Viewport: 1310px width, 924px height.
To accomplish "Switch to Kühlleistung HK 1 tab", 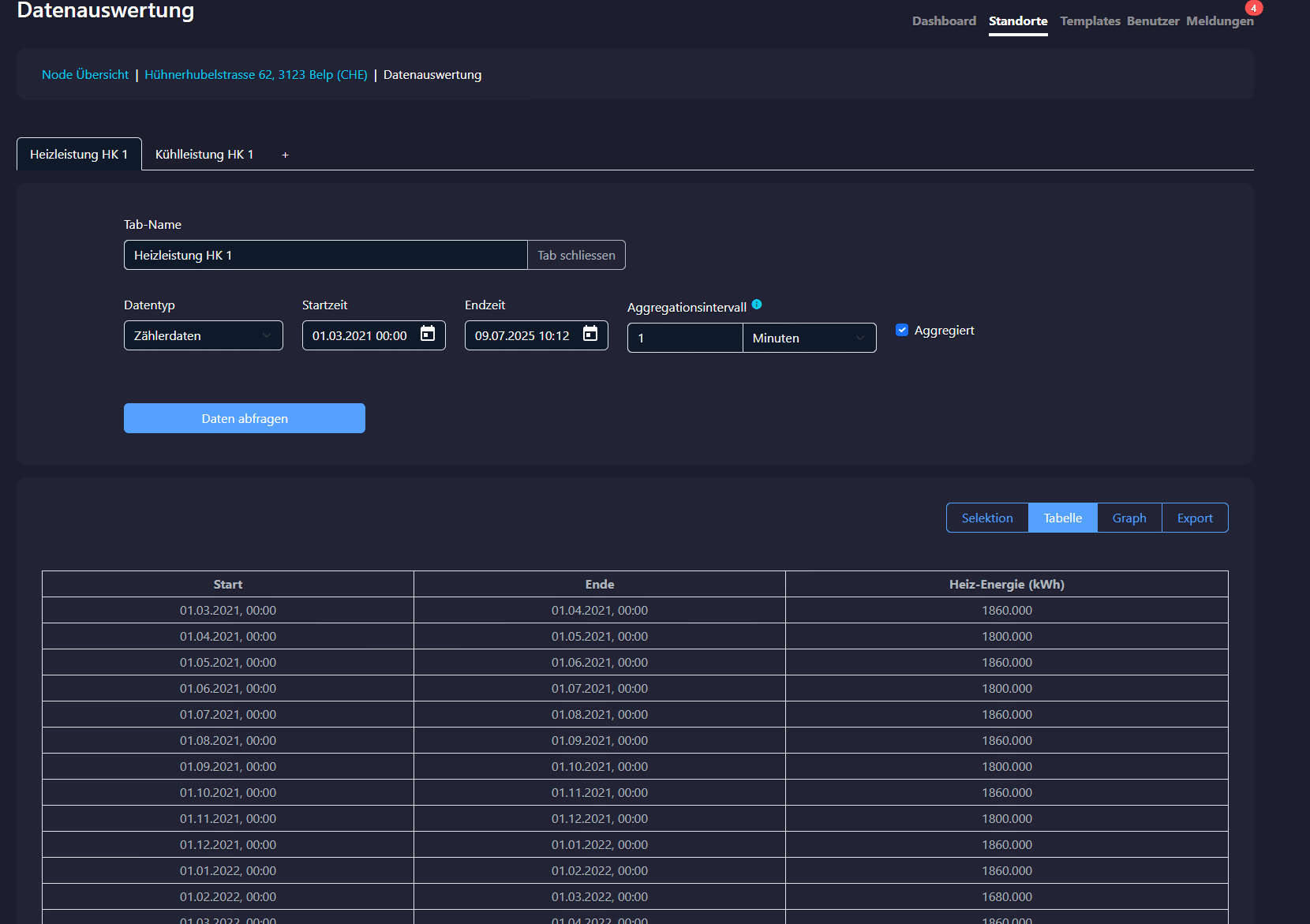I will coord(204,155).
